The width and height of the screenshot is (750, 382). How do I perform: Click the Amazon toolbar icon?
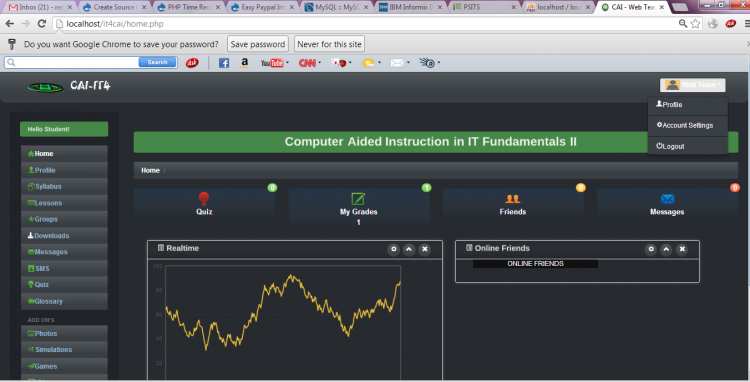[x=245, y=63]
